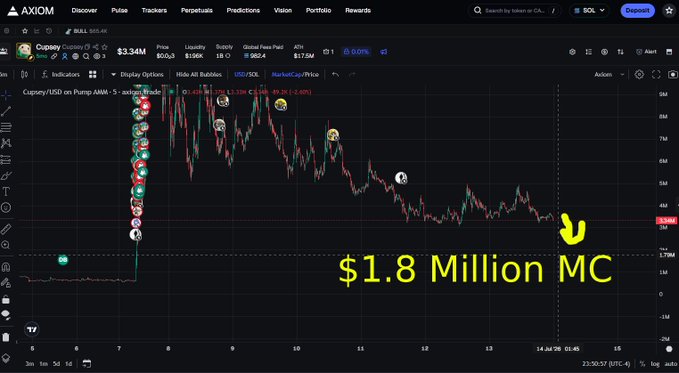This screenshot has width=679, height=373.
Task: Open the Trackers tab
Action: coord(154,10)
